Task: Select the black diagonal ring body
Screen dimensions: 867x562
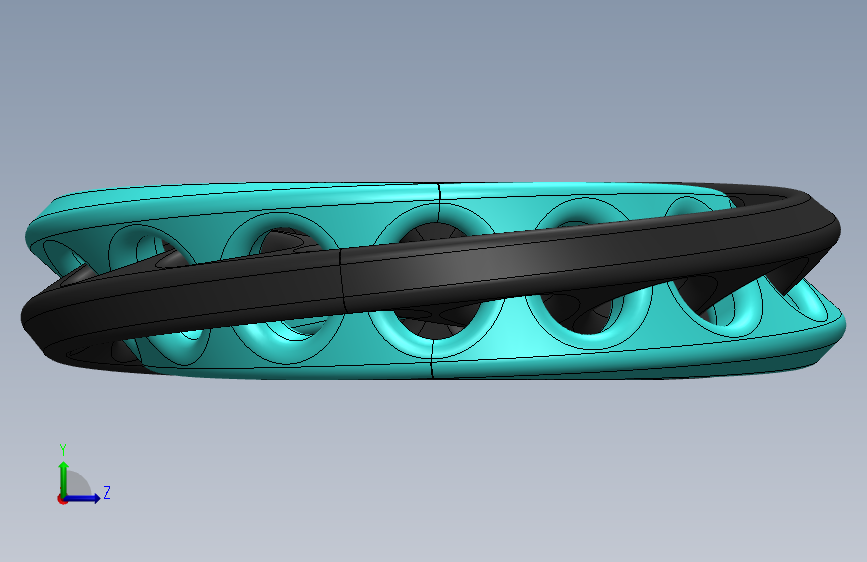Action: coord(431,270)
